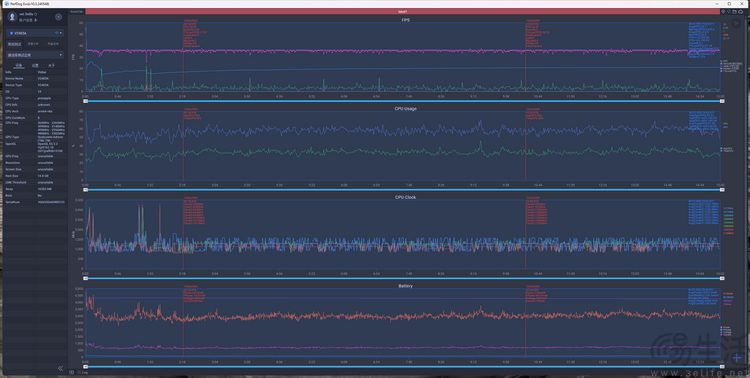The width and height of the screenshot is (750, 378).
Task: Click the Battery chart title
Action: coord(405,286)
